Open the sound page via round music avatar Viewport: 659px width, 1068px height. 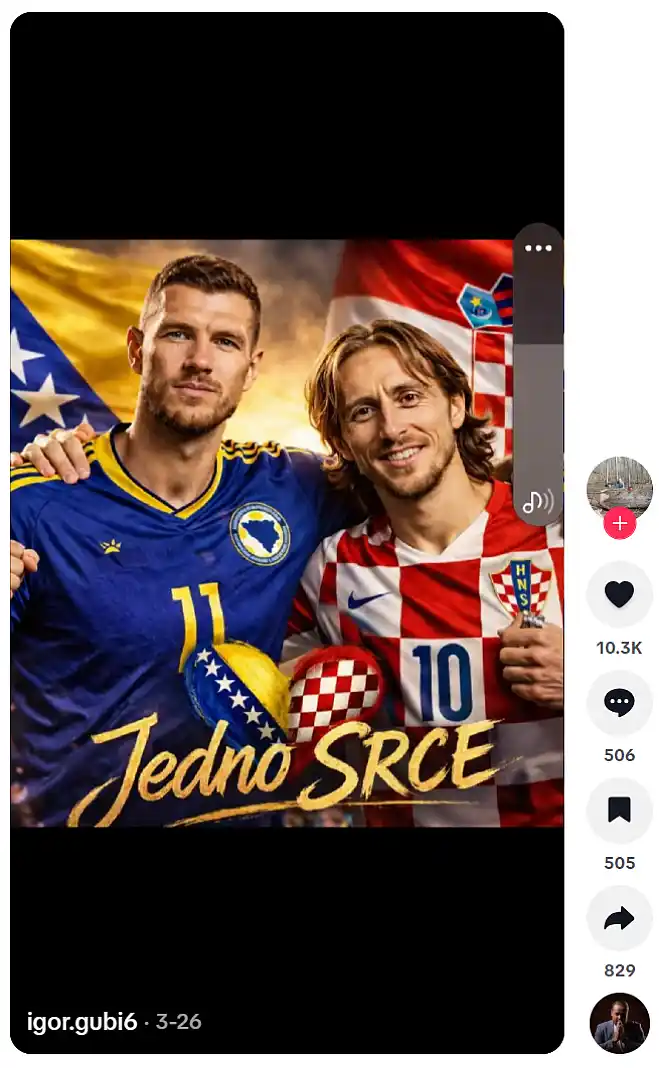tap(619, 1023)
